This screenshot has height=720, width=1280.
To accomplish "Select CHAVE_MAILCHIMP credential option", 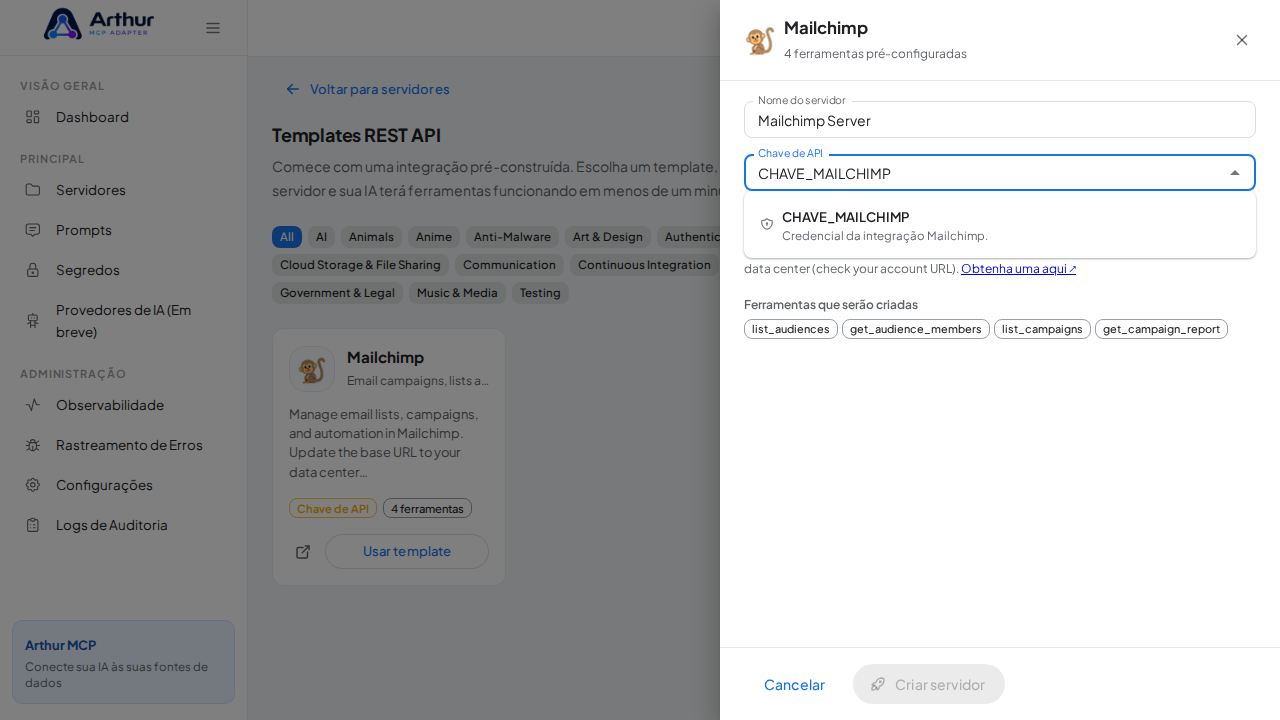I will point(1000,226).
